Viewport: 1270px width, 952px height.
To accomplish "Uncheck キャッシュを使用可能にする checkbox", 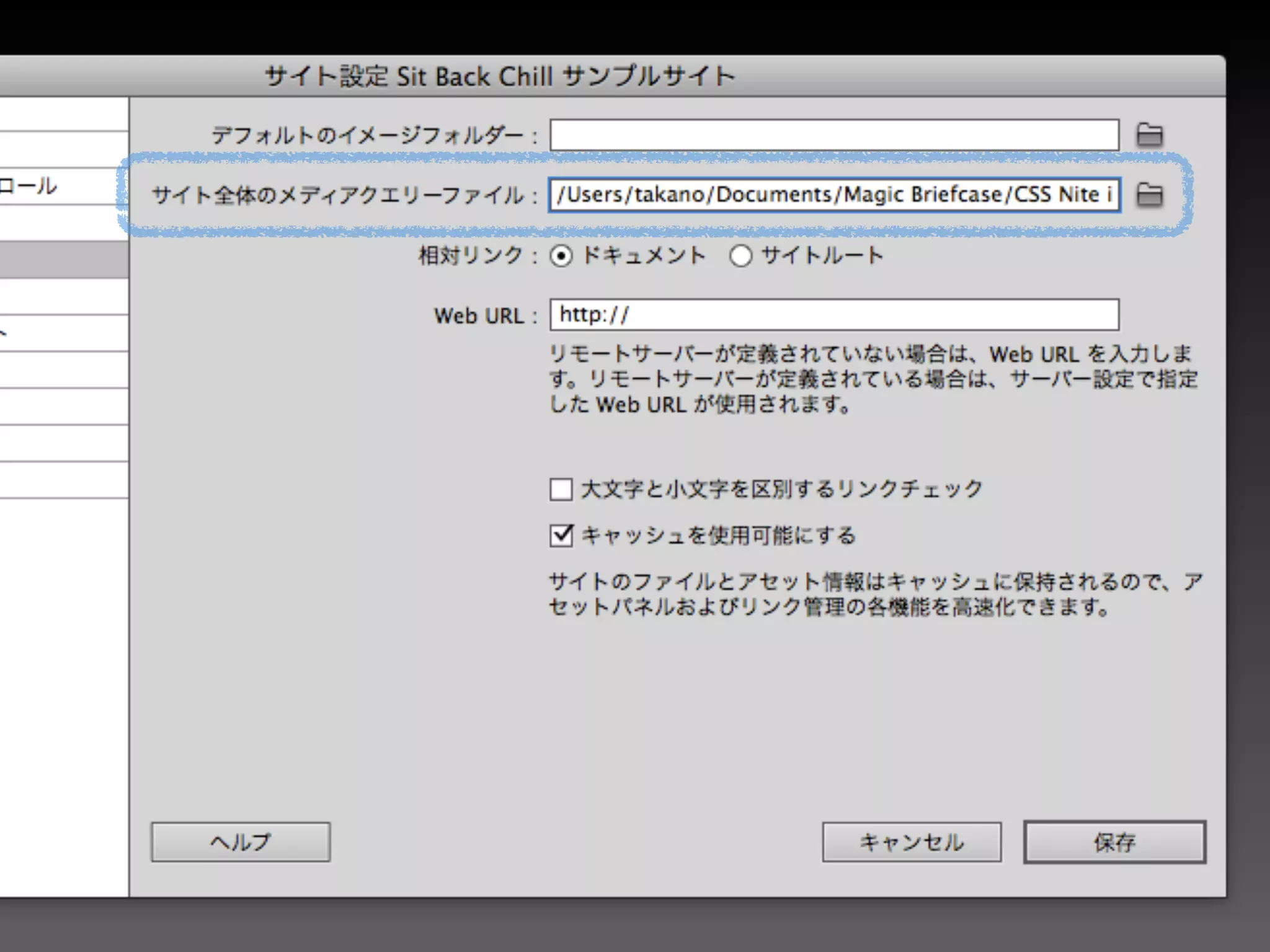I will pos(561,535).
